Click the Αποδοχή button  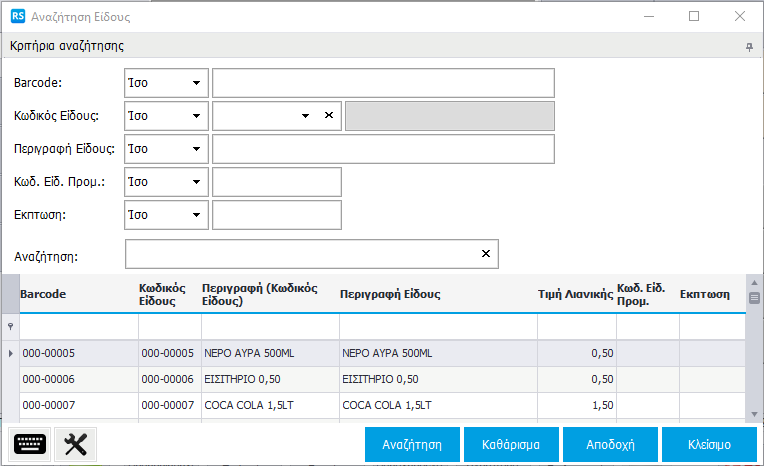[x=611, y=443]
